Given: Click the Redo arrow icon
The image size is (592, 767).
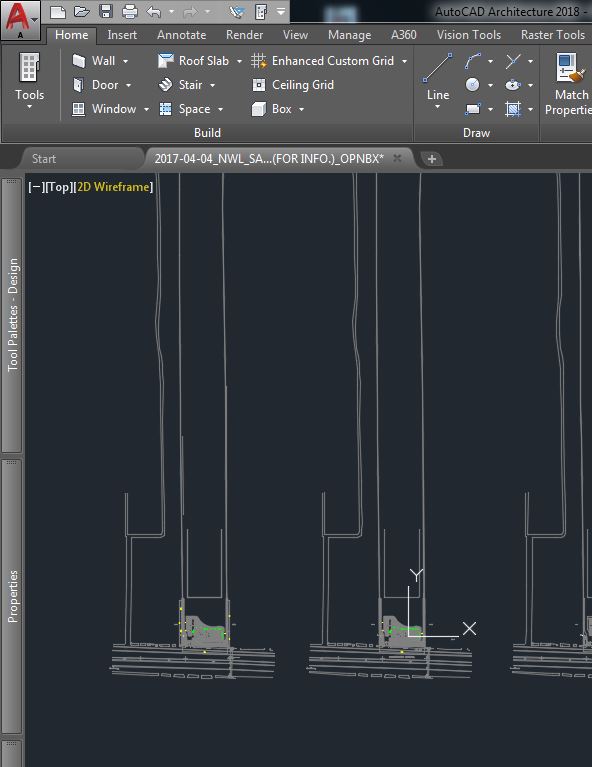Looking at the screenshot, I should pos(190,11).
